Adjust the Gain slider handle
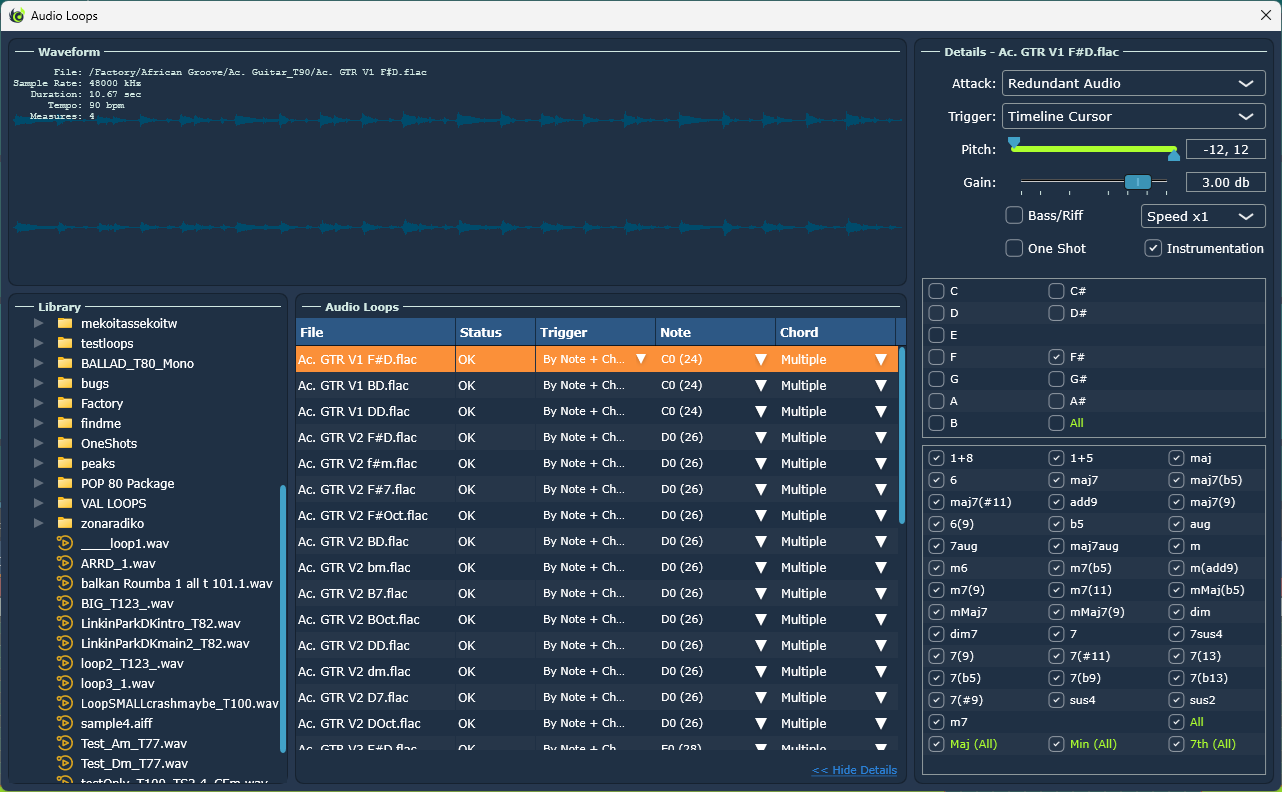 click(1137, 182)
